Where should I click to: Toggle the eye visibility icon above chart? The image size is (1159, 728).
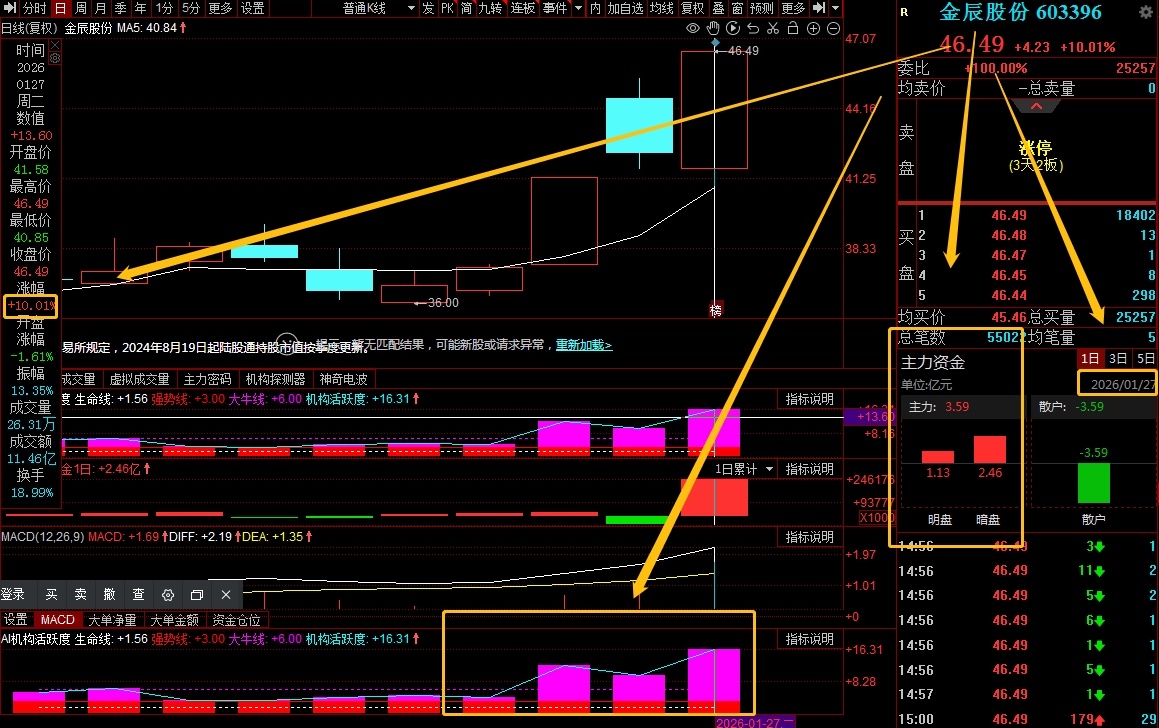[x=693, y=28]
